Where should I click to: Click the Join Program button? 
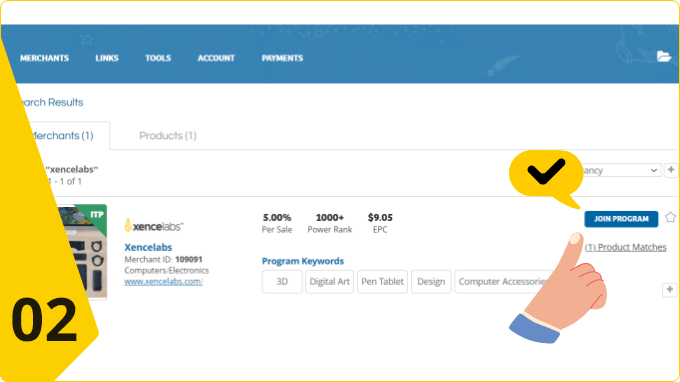click(x=621, y=219)
